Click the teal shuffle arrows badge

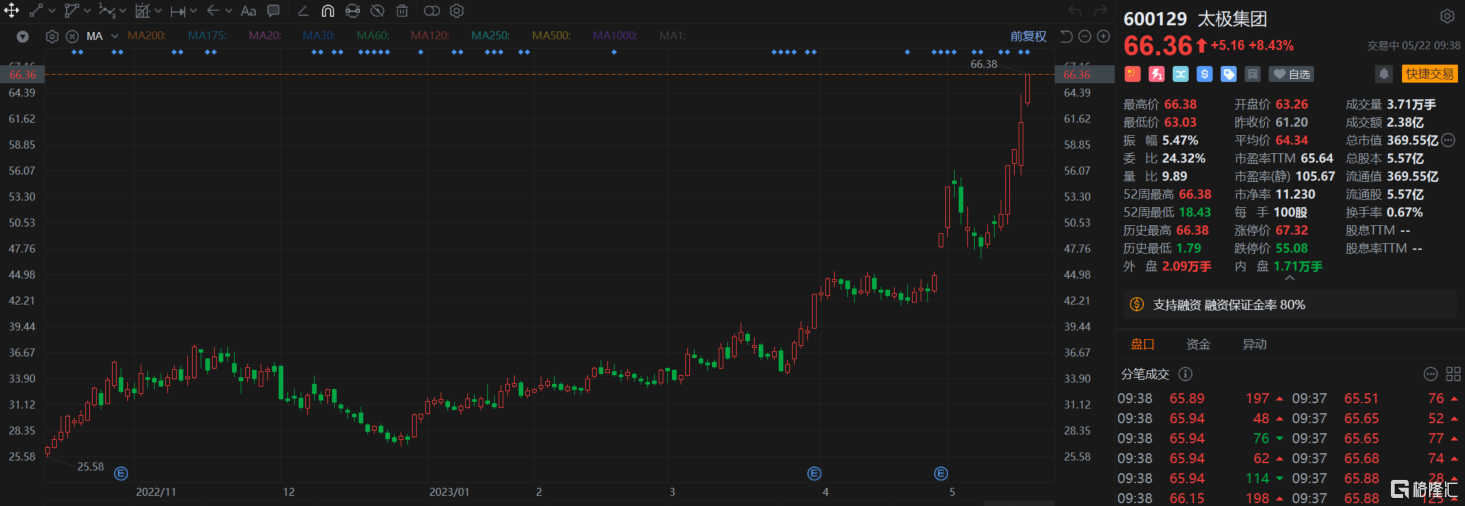click(x=1180, y=74)
